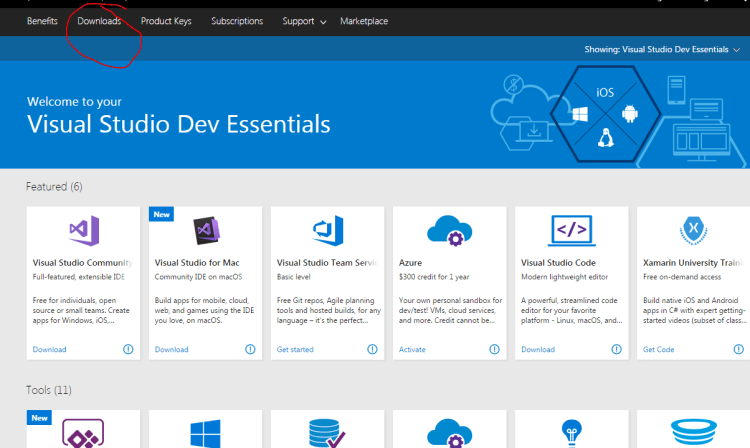
Task: Click the PowerApps icon in Tools
Action: [x=83, y=434]
